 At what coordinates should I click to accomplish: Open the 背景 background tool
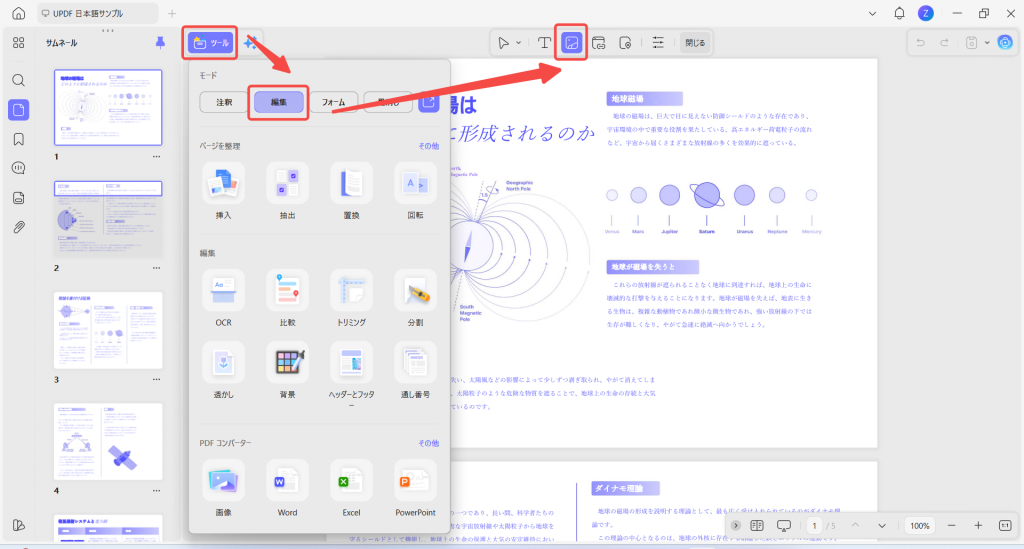(x=287, y=362)
